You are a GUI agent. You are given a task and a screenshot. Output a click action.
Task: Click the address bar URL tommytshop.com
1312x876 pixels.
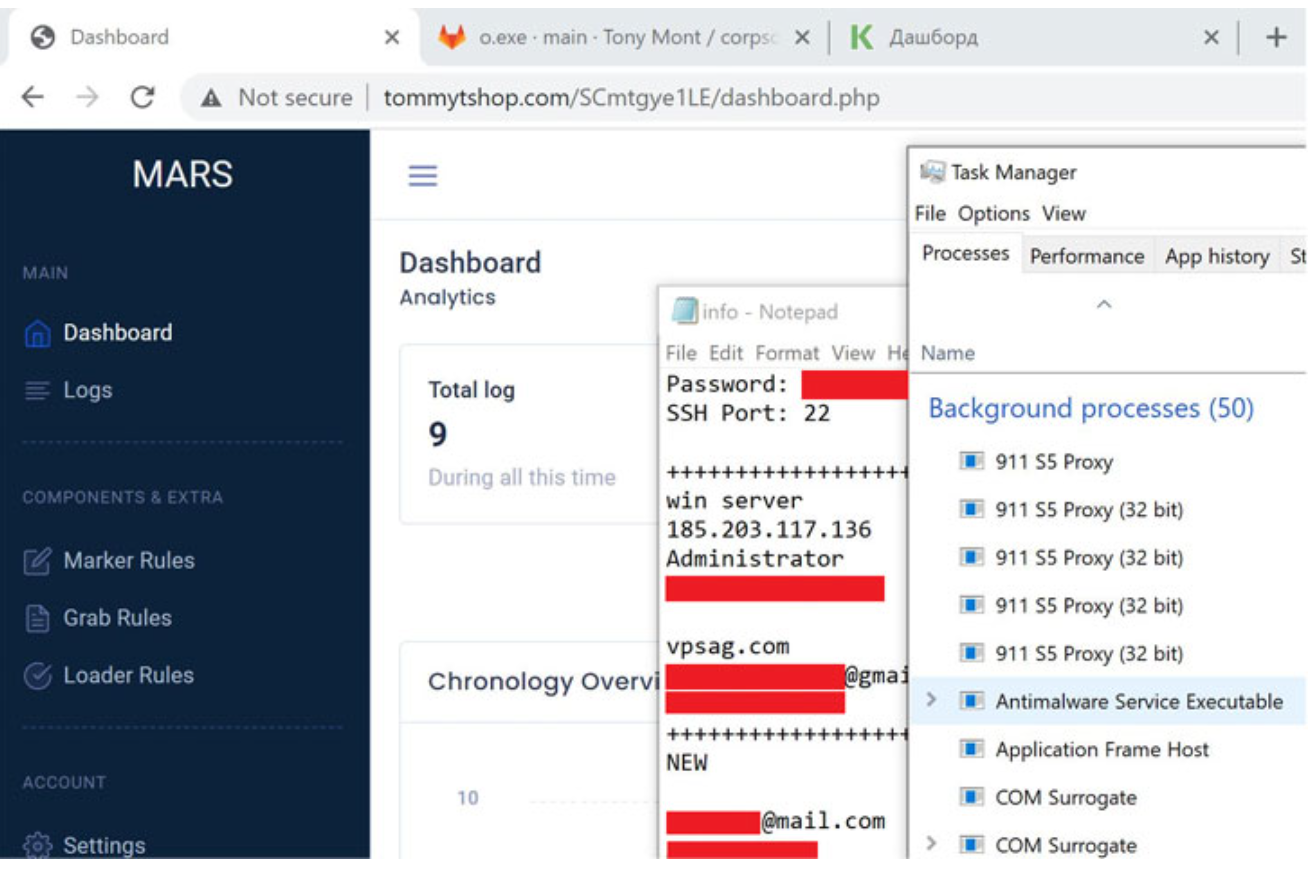[632, 98]
